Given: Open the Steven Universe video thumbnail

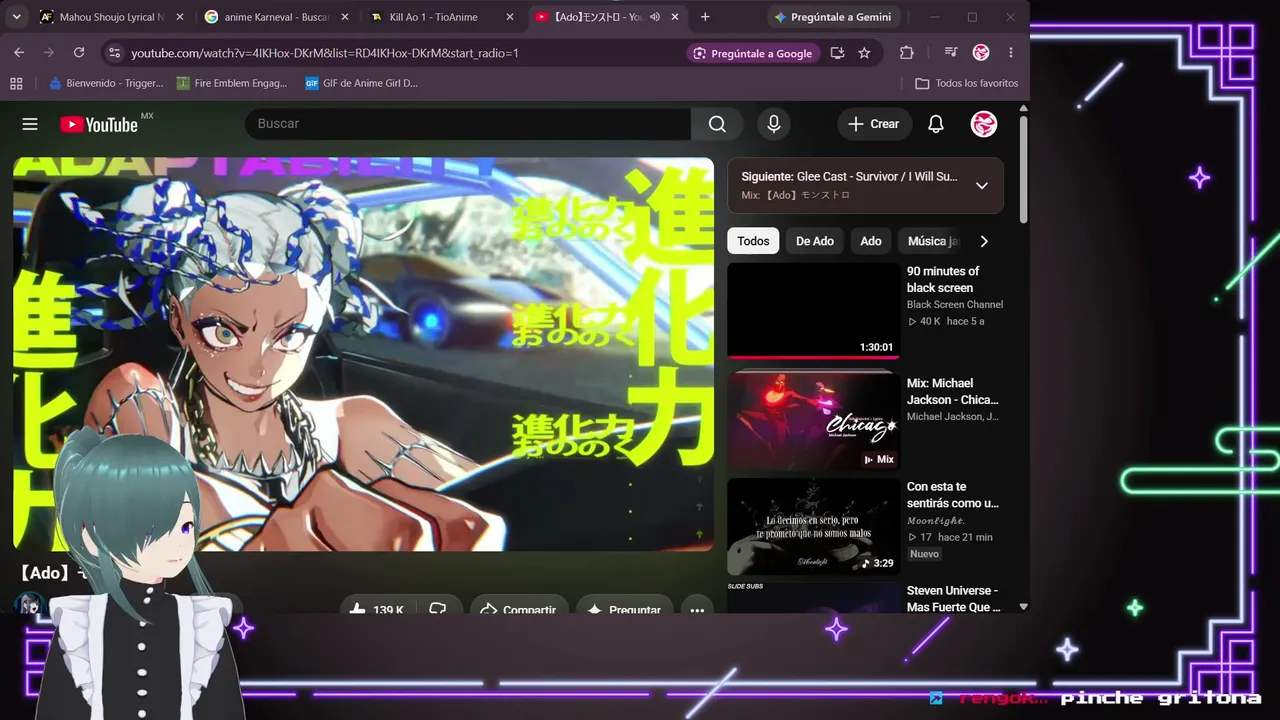Looking at the screenshot, I should (813, 597).
